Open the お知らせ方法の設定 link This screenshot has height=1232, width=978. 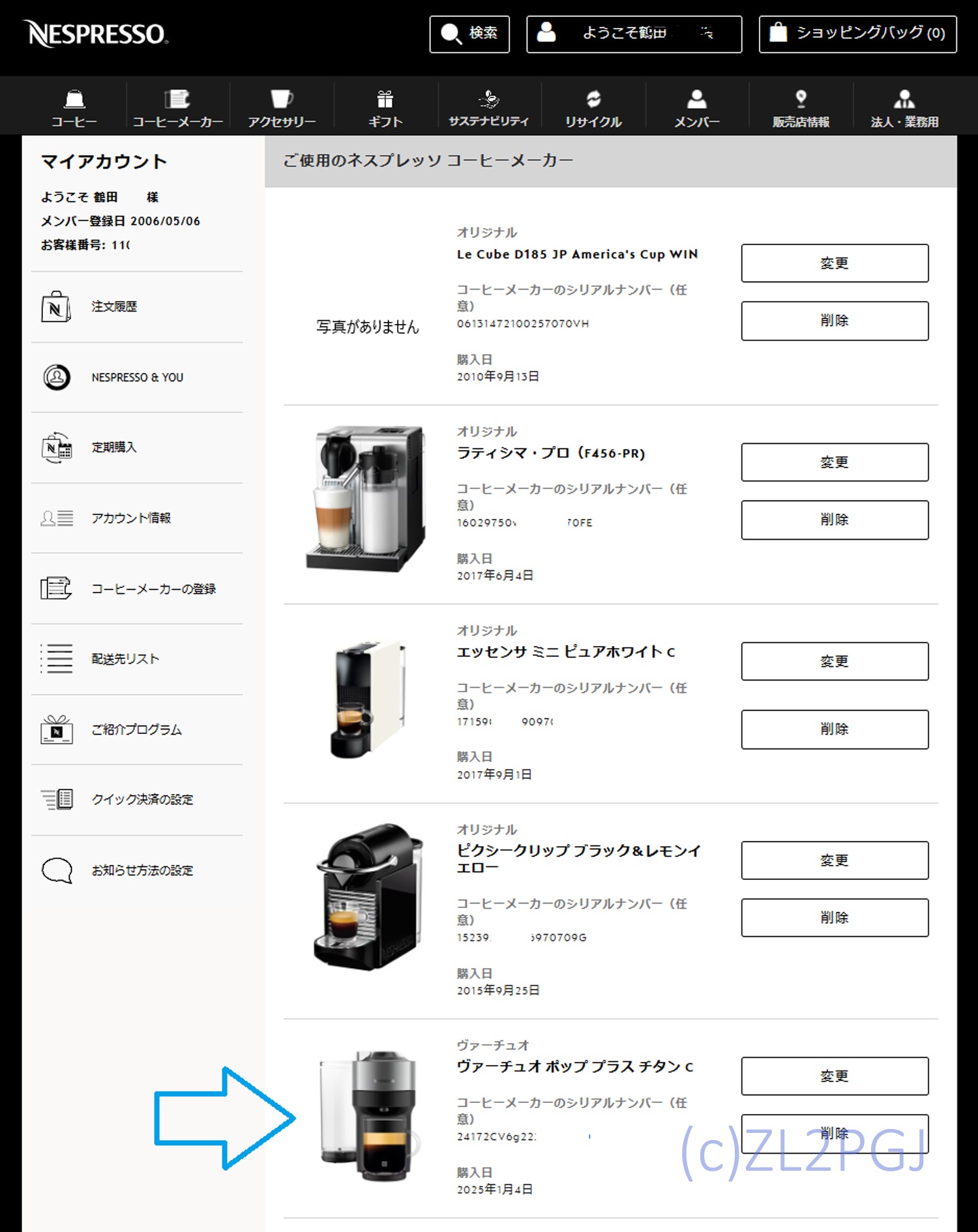point(142,870)
